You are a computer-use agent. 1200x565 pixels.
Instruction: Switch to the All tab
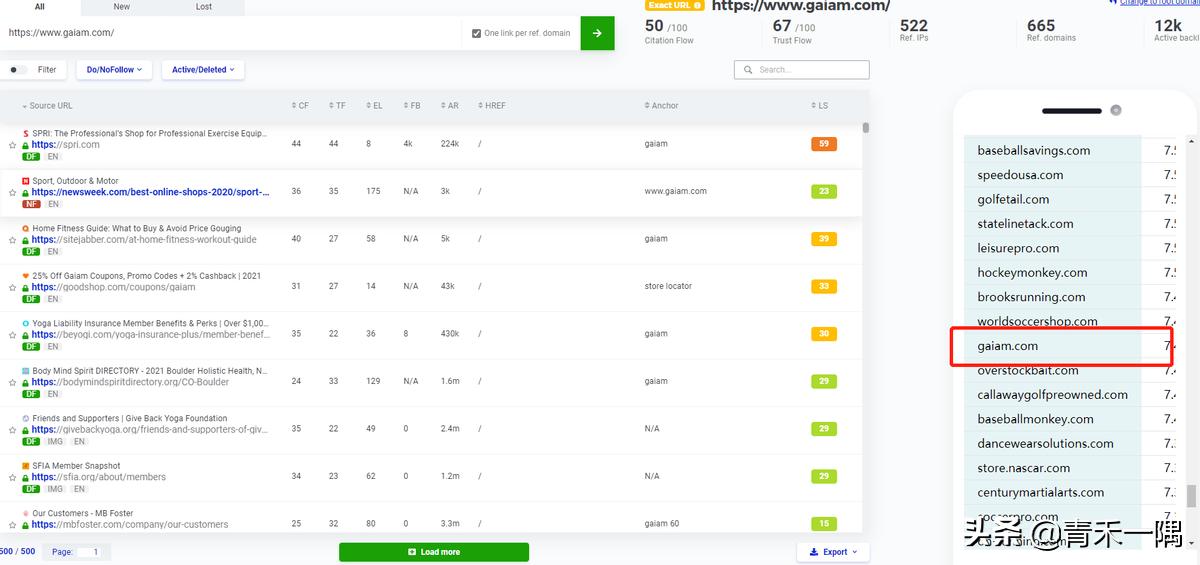coord(40,7)
